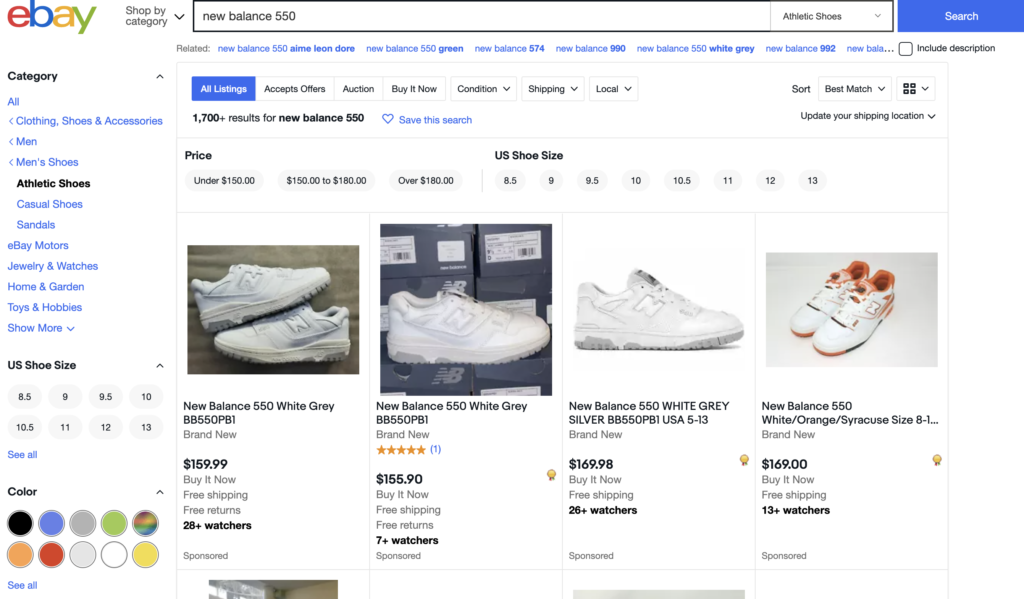Click the search box containing new balance 550
Screen dimensions: 1024x599
[x=480, y=17]
